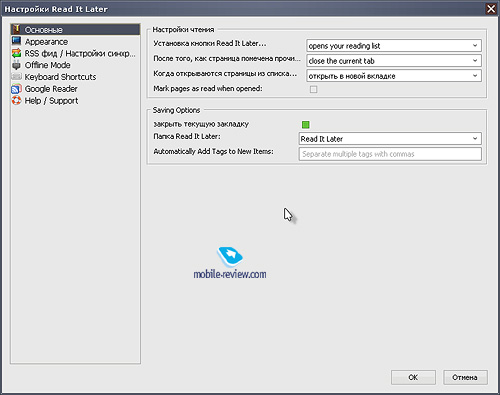Click the 'Папка Read It Later:' label

187,136
